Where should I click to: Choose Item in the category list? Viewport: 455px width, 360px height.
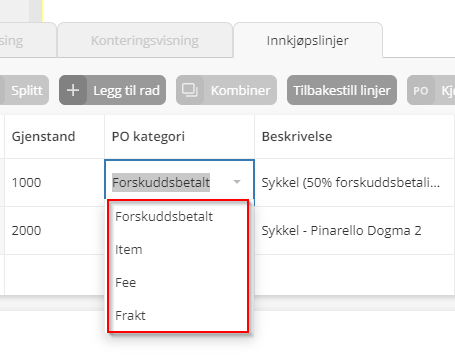tap(129, 250)
